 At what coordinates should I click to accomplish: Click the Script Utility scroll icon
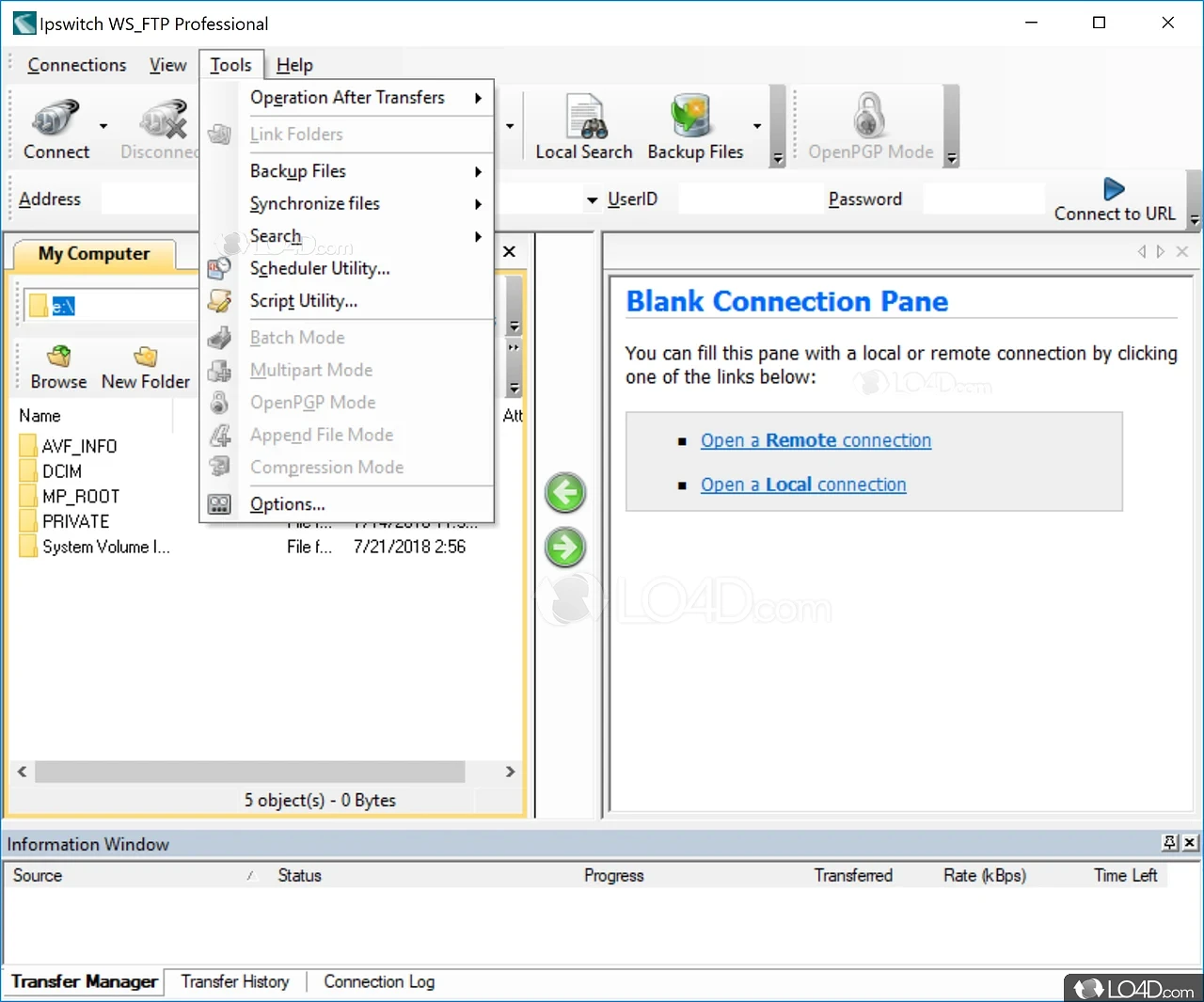tap(219, 301)
